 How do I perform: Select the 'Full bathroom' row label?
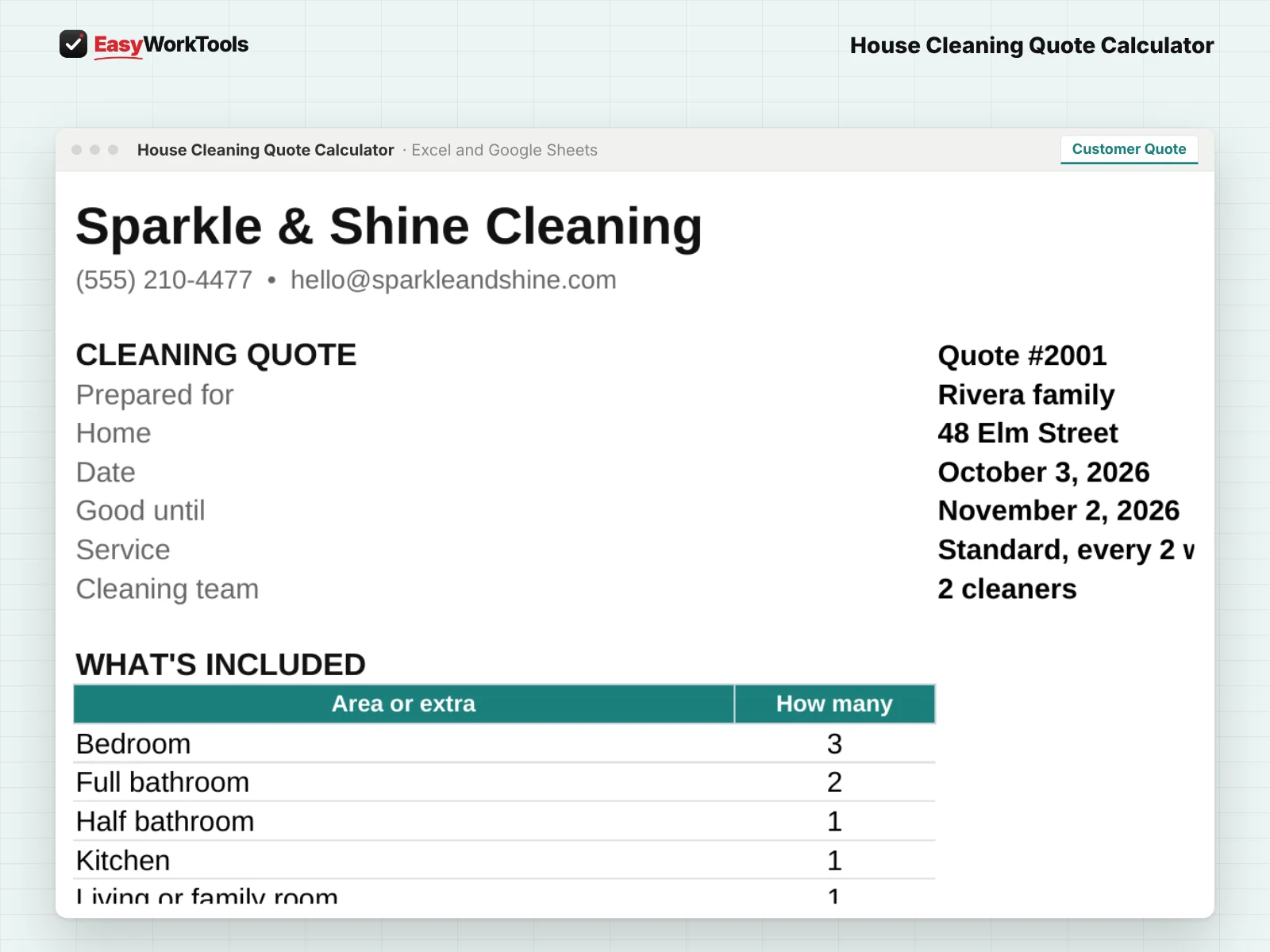pos(163,782)
